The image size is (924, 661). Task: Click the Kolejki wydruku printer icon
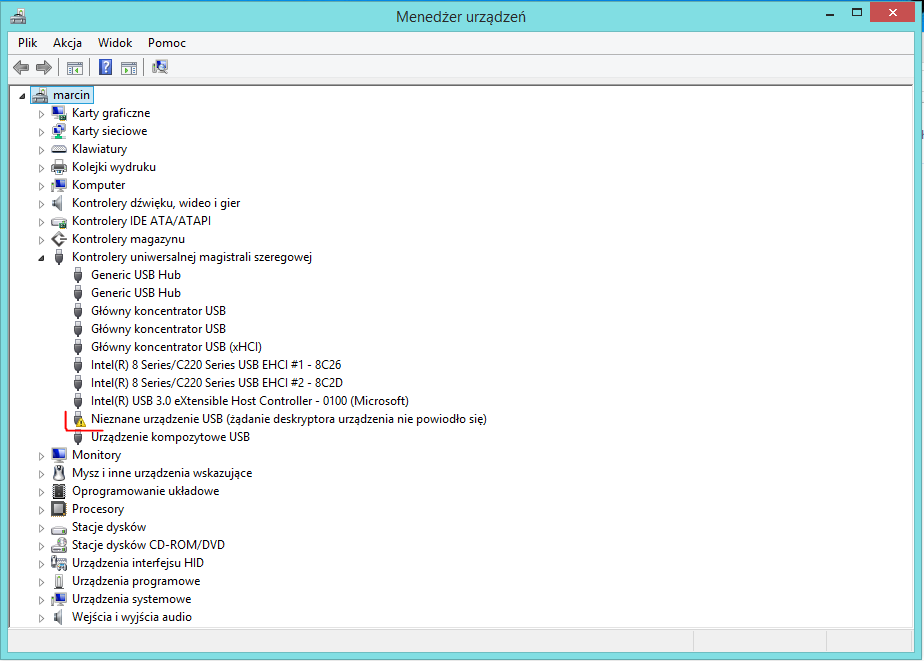(59, 167)
